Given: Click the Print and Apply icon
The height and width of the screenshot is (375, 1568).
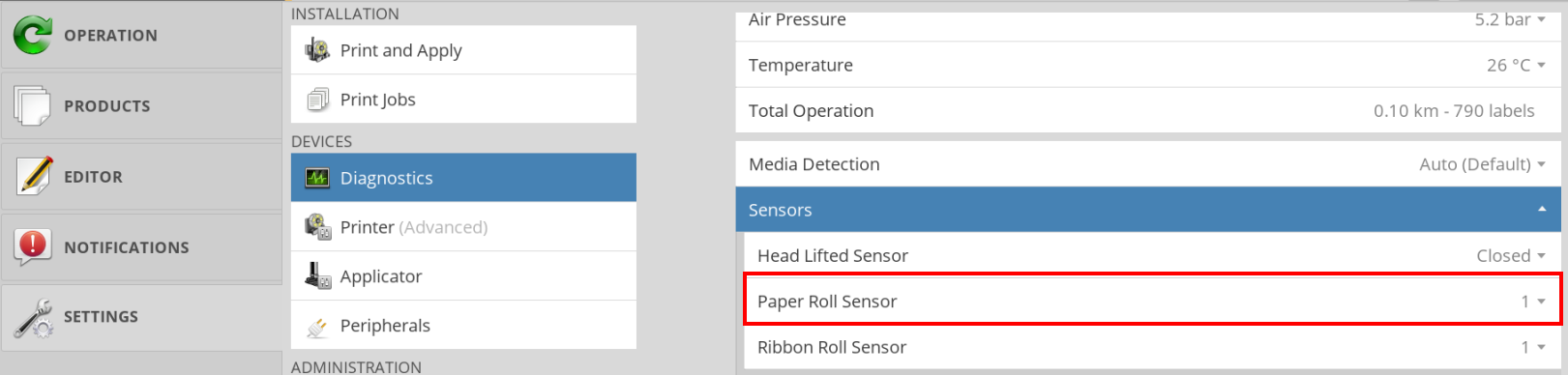Looking at the screenshot, I should 317,49.
